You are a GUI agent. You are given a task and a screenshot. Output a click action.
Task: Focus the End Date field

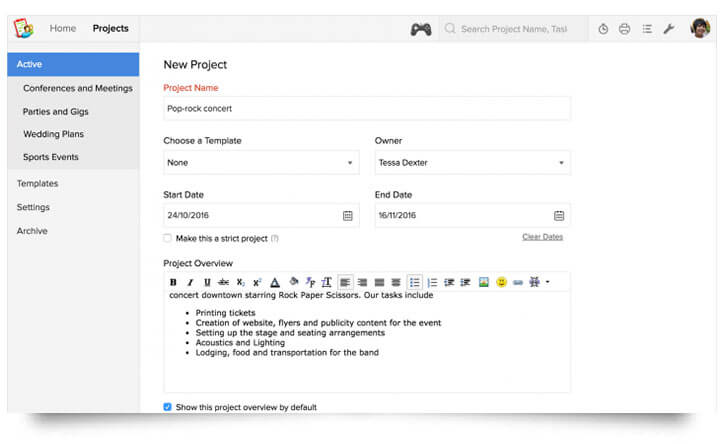pos(473,216)
